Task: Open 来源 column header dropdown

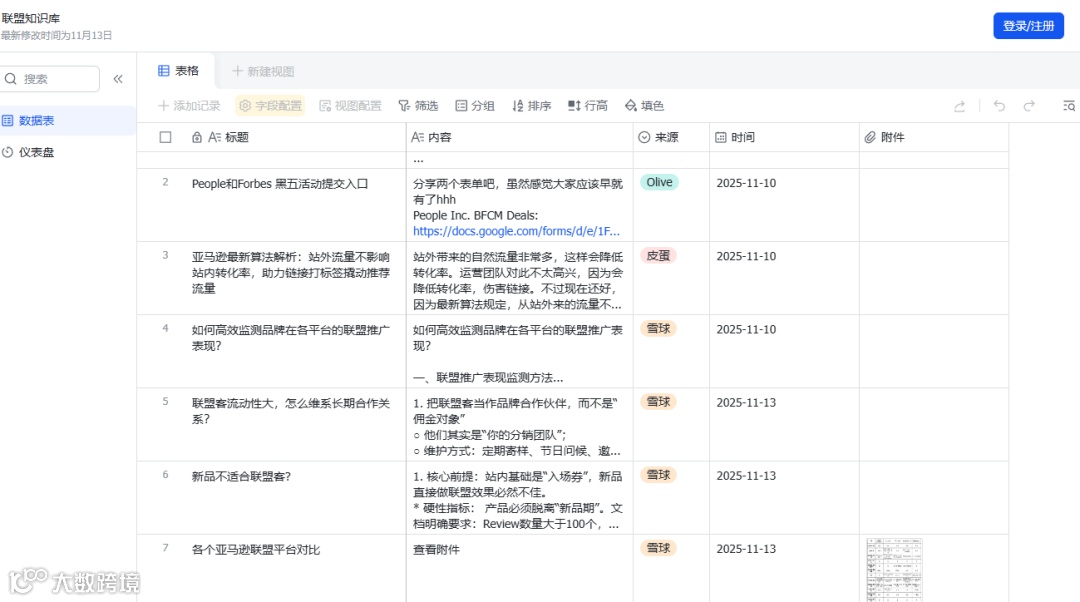Action: [x=659, y=137]
